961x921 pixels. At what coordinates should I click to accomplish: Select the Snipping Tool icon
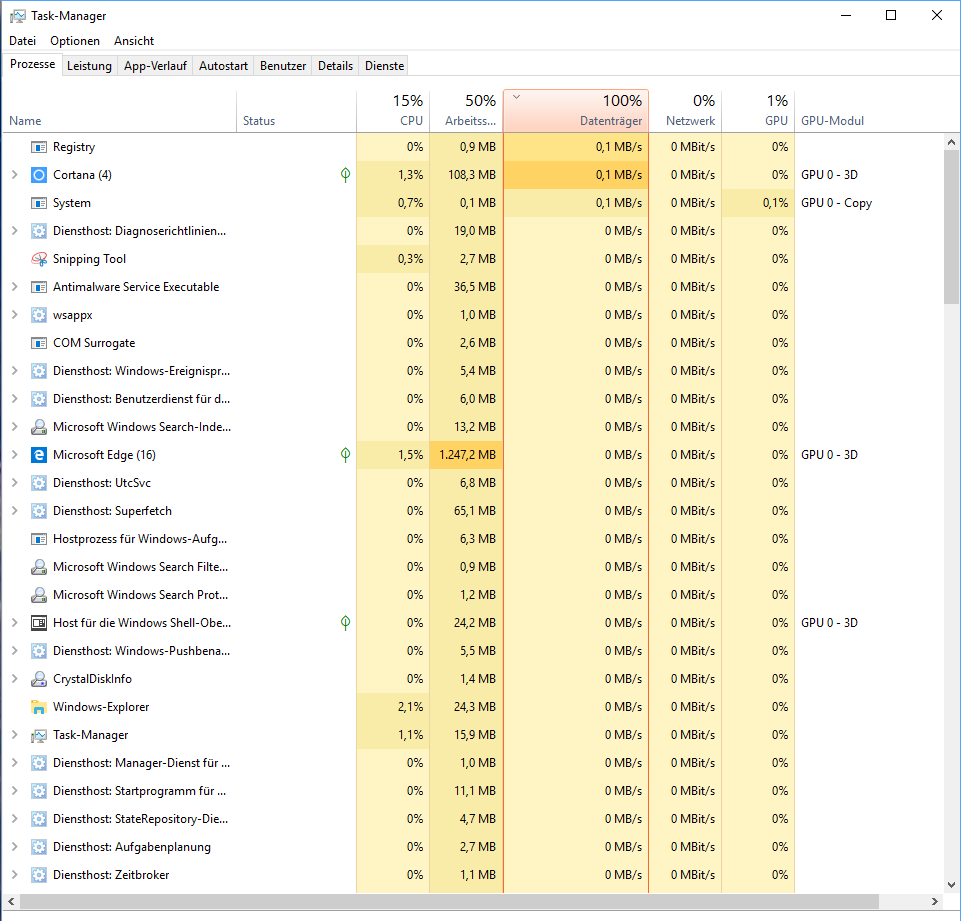(x=39, y=259)
